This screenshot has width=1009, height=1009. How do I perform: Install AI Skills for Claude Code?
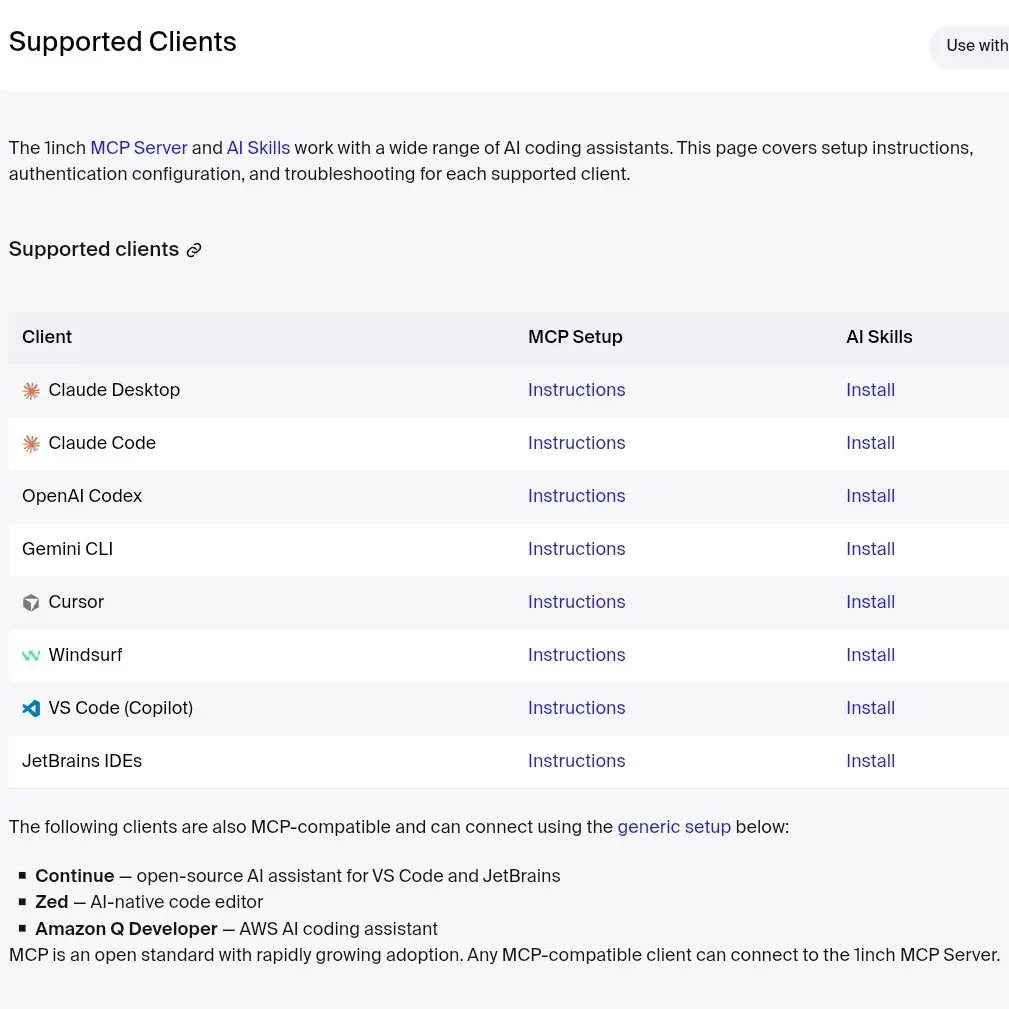[870, 443]
